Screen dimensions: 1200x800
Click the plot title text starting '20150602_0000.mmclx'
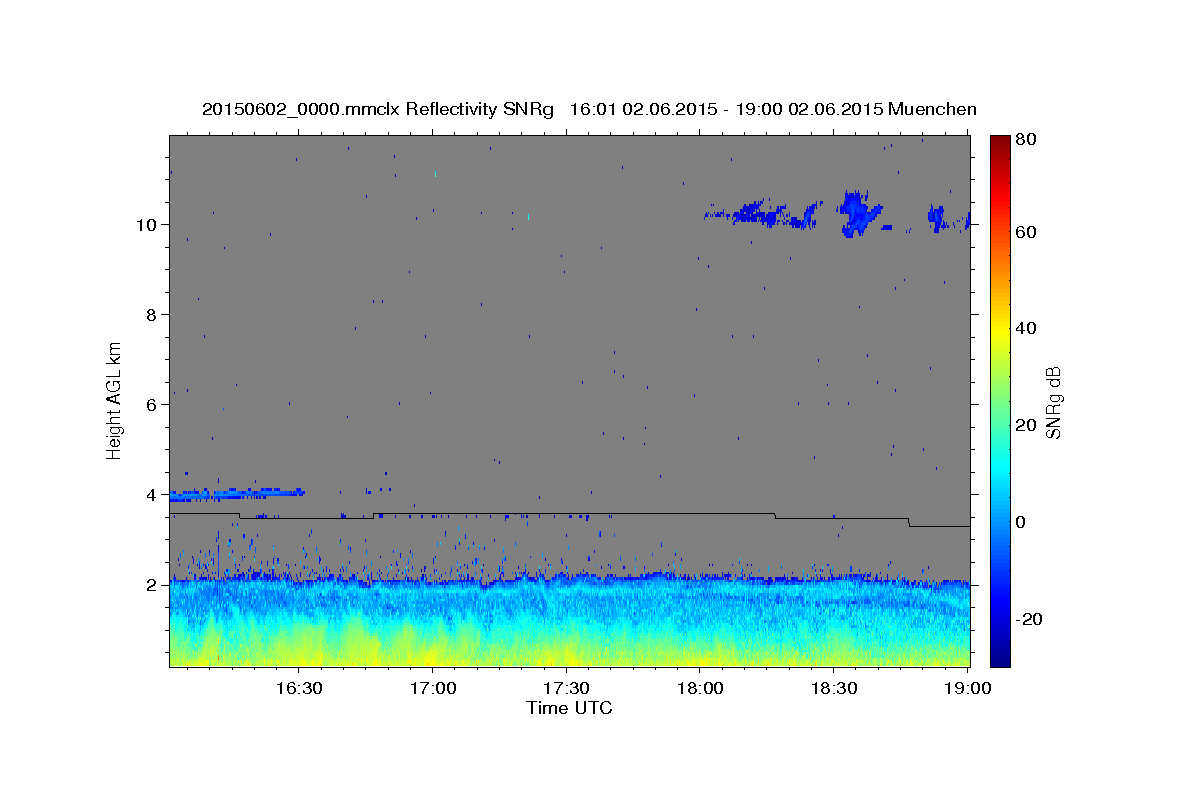pyautogui.click(x=589, y=109)
